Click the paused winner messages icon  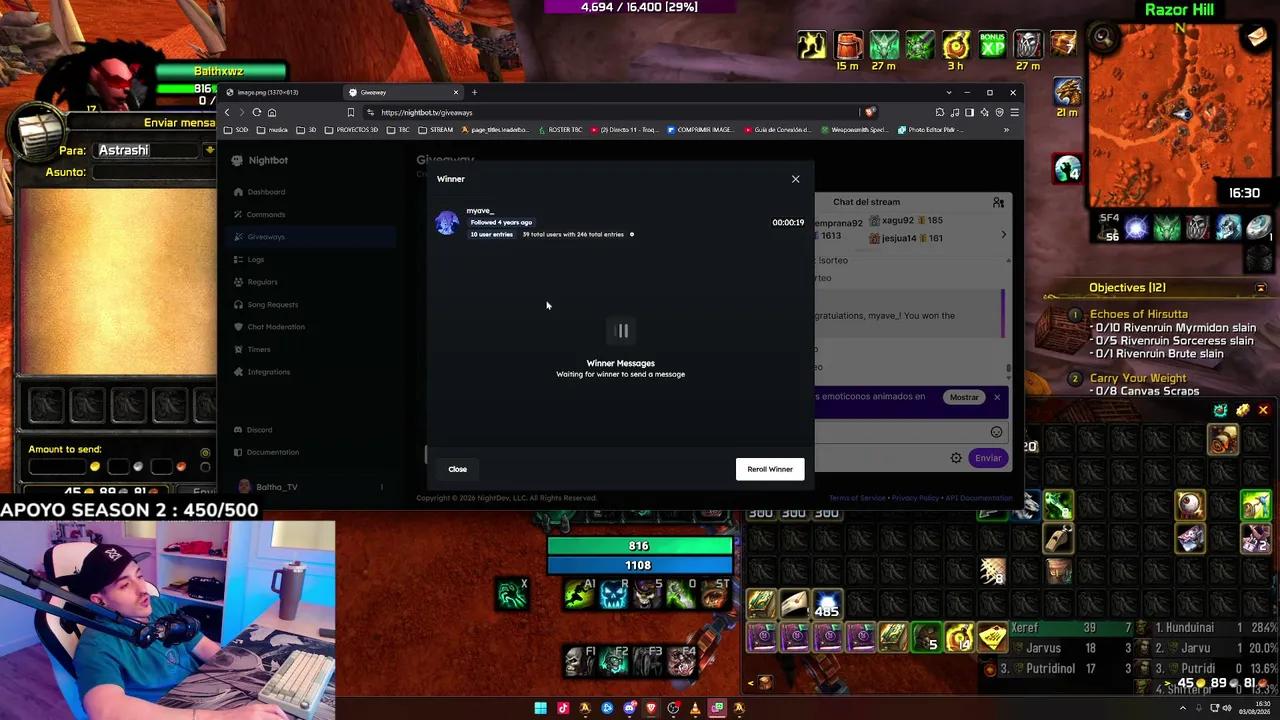point(621,331)
